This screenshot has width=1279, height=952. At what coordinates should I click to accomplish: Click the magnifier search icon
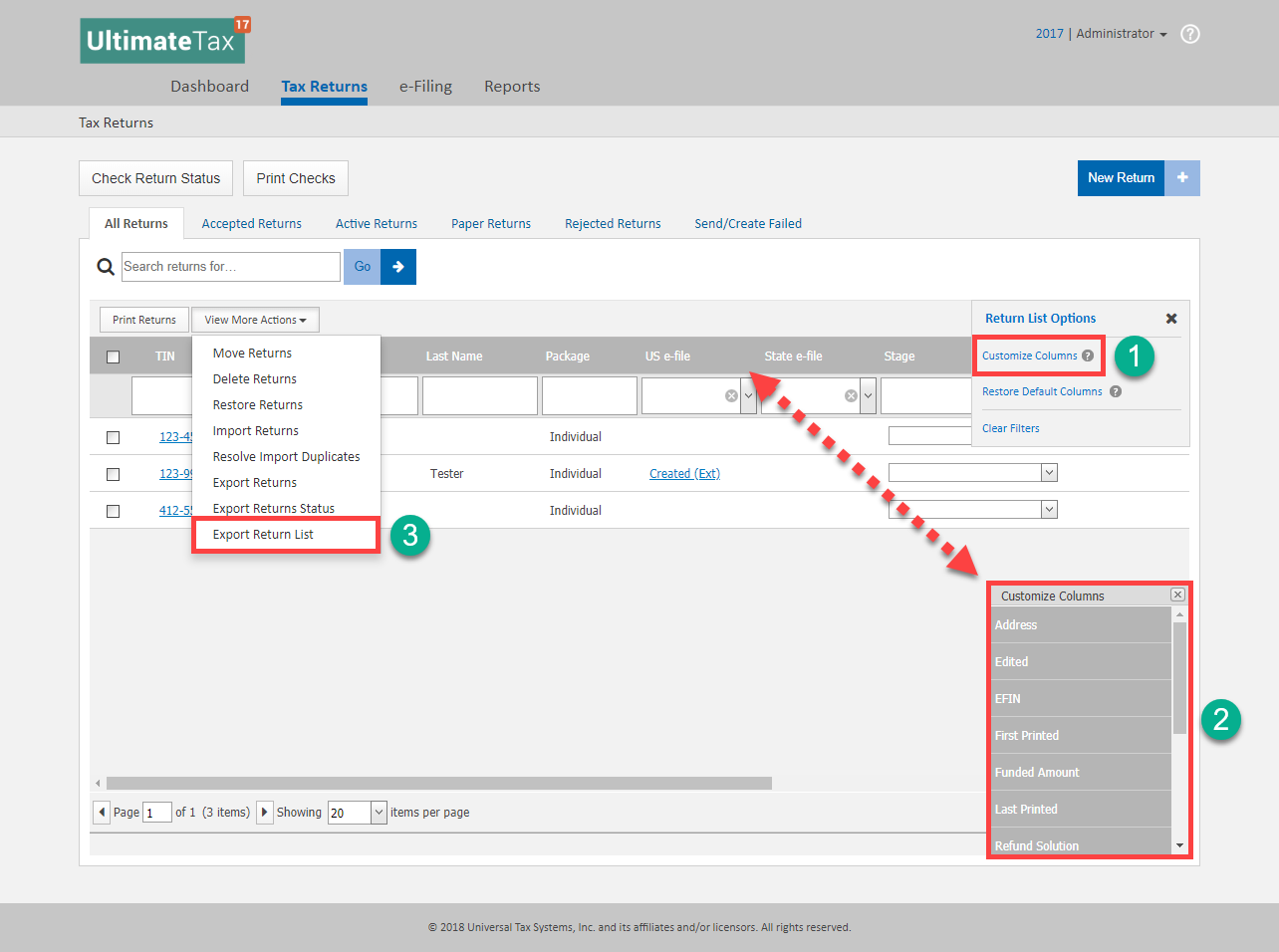pyautogui.click(x=105, y=267)
